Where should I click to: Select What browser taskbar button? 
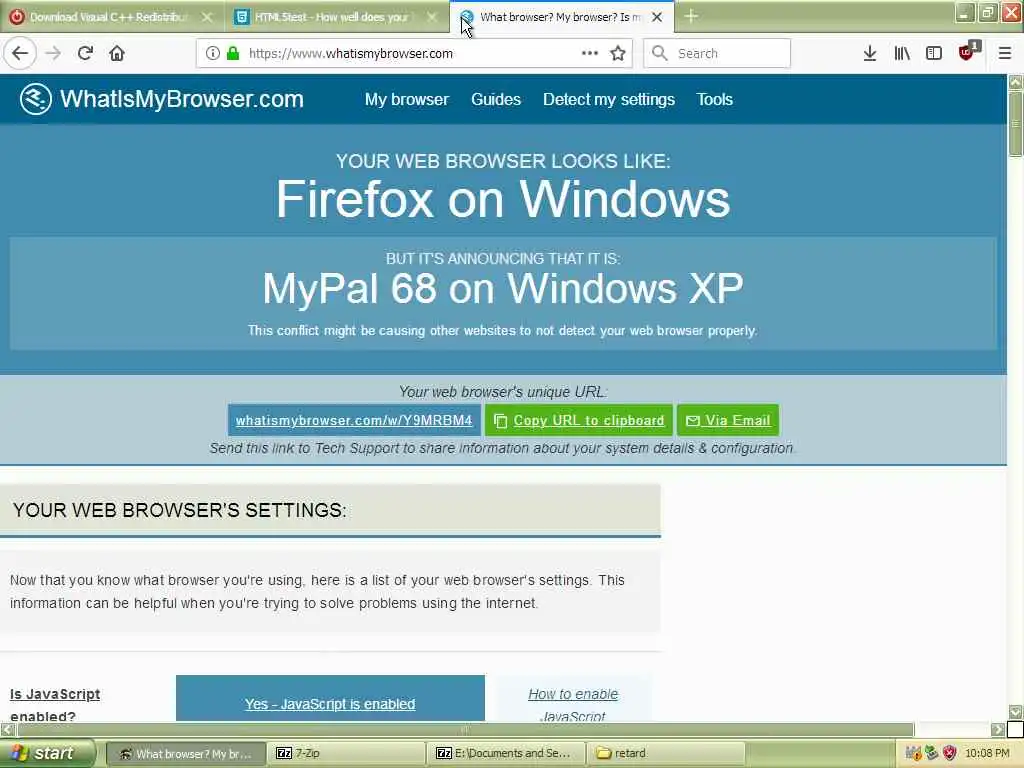(185, 754)
